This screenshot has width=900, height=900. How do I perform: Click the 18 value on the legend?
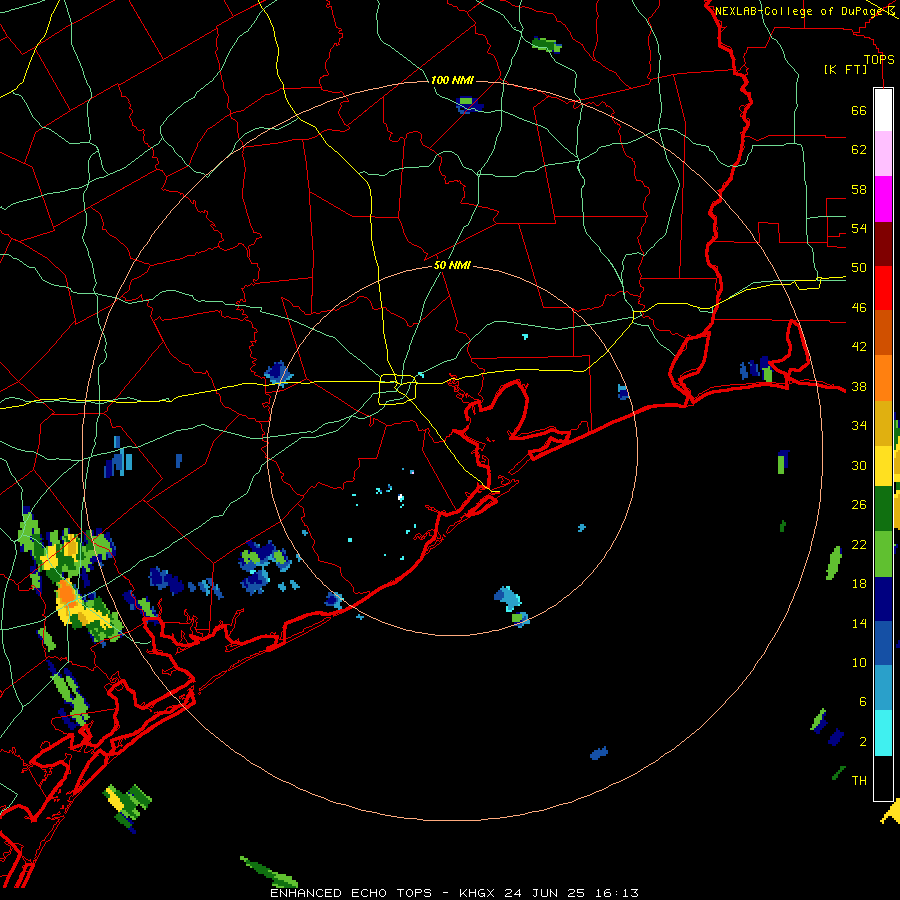click(859, 584)
